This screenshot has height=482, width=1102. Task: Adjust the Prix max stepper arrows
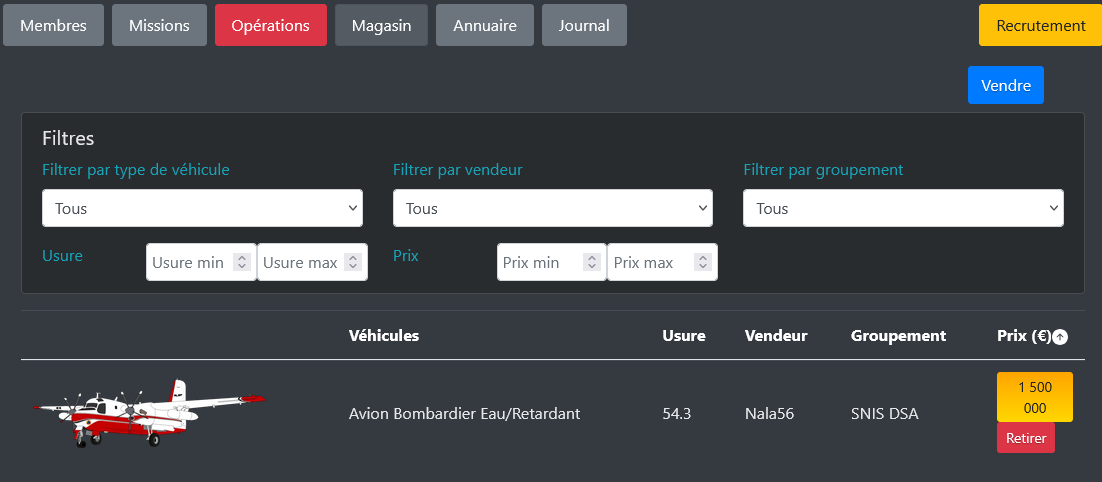702,262
